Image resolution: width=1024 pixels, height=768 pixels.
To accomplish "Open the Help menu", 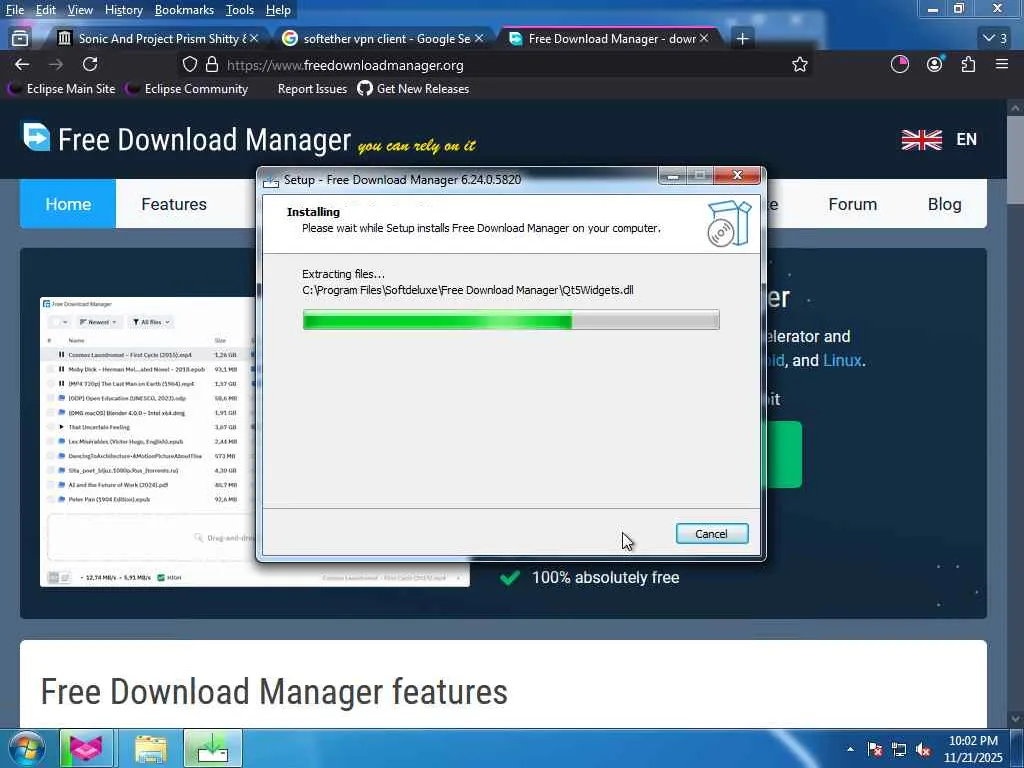I will (x=278, y=10).
